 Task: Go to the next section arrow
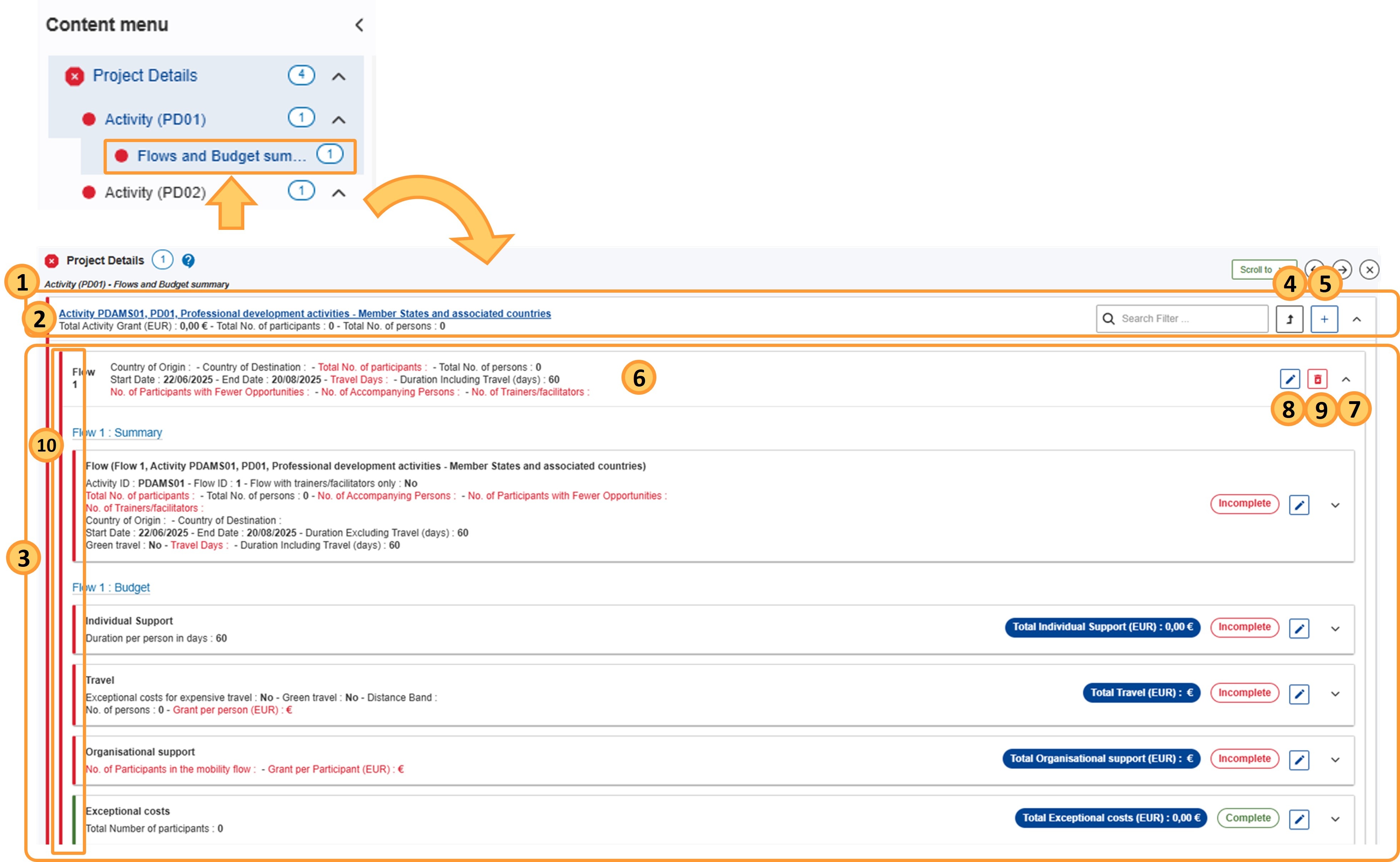pyautogui.click(x=1342, y=269)
